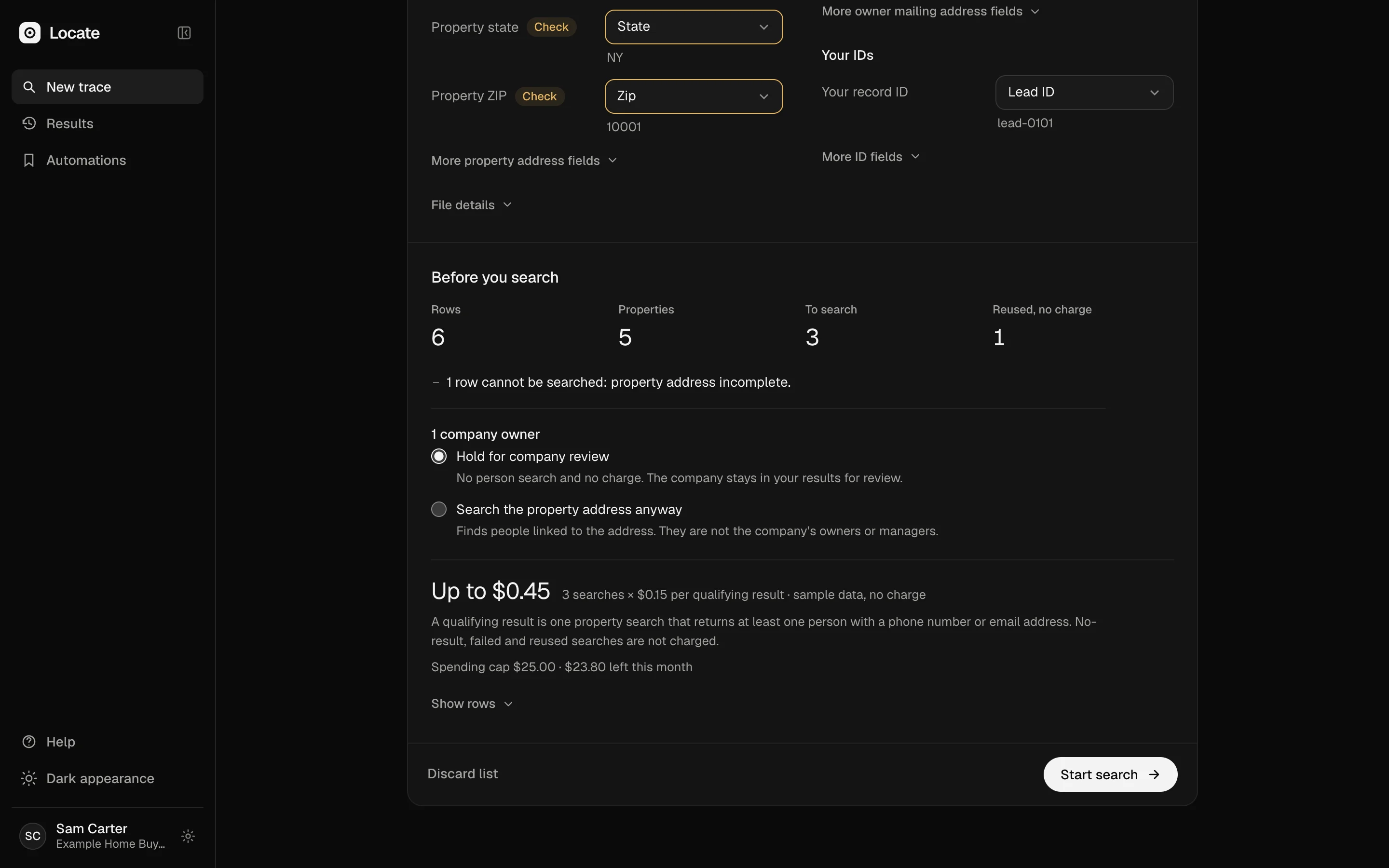Click the New trace search icon
Image resolution: width=1389 pixels, height=868 pixels.
point(29,87)
